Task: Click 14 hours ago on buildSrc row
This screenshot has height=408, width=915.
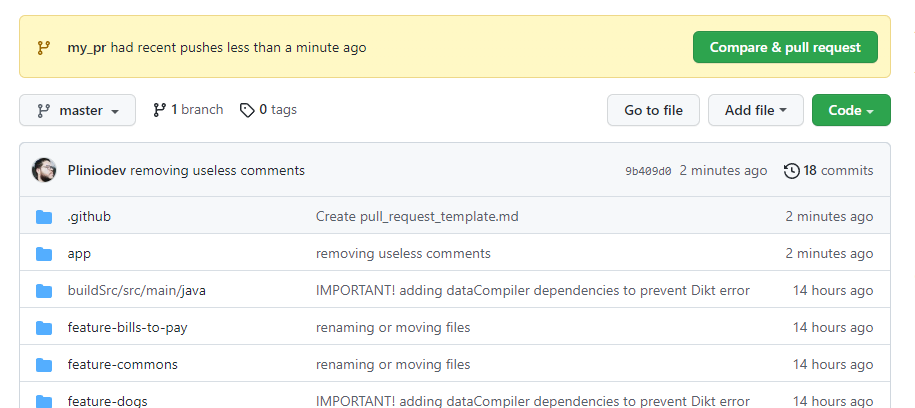Action: tap(833, 290)
